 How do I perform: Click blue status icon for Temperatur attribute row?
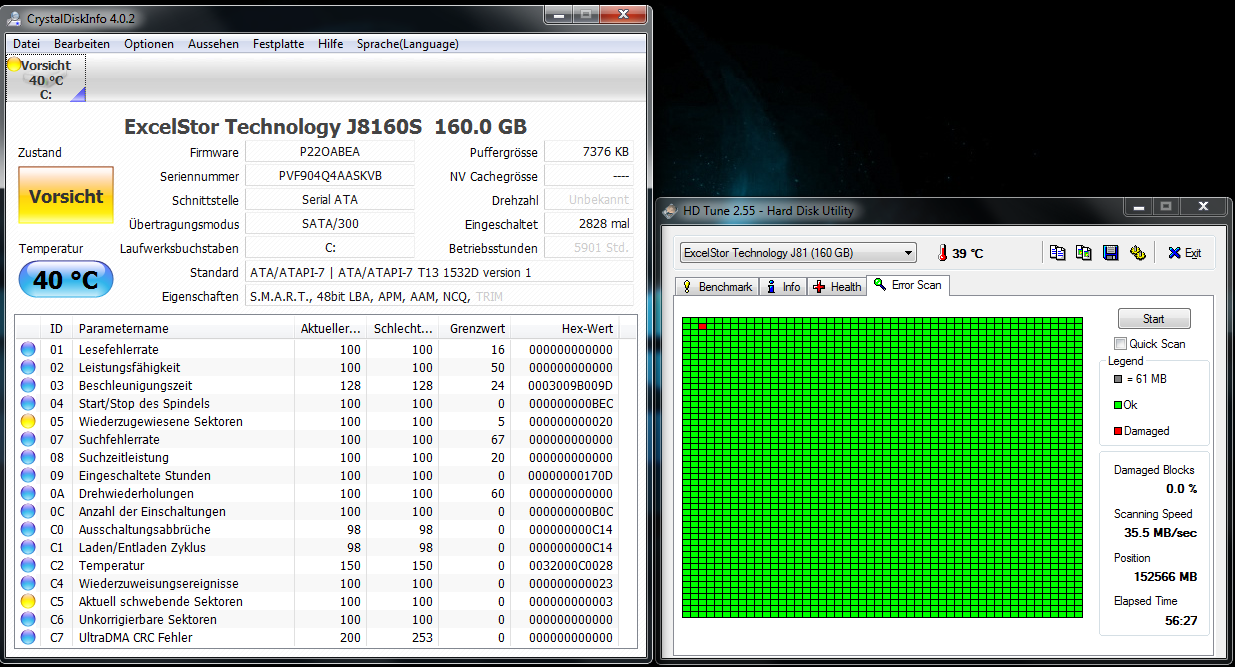(28, 566)
